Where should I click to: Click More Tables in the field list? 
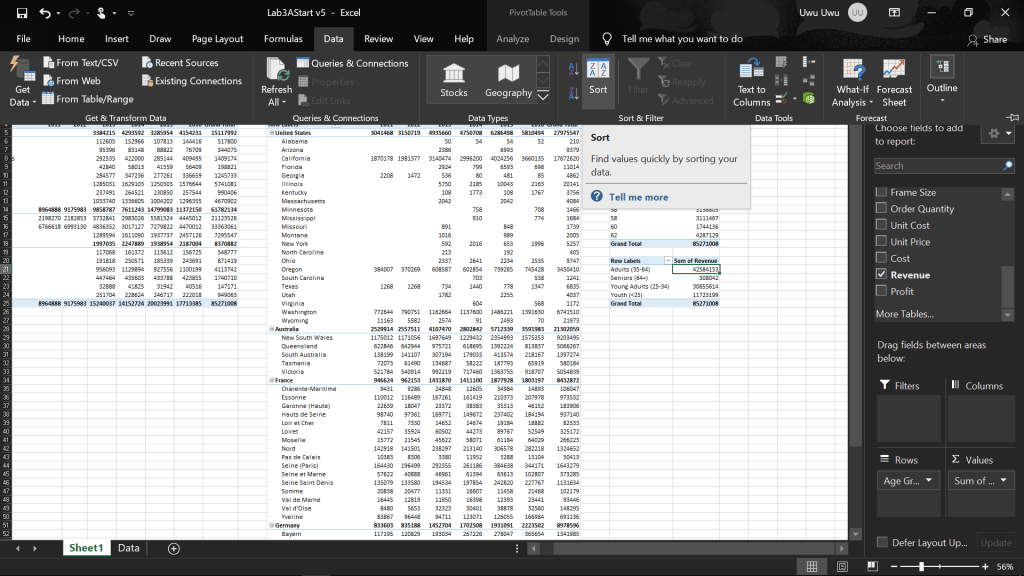pyautogui.click(x=906, y=314)
